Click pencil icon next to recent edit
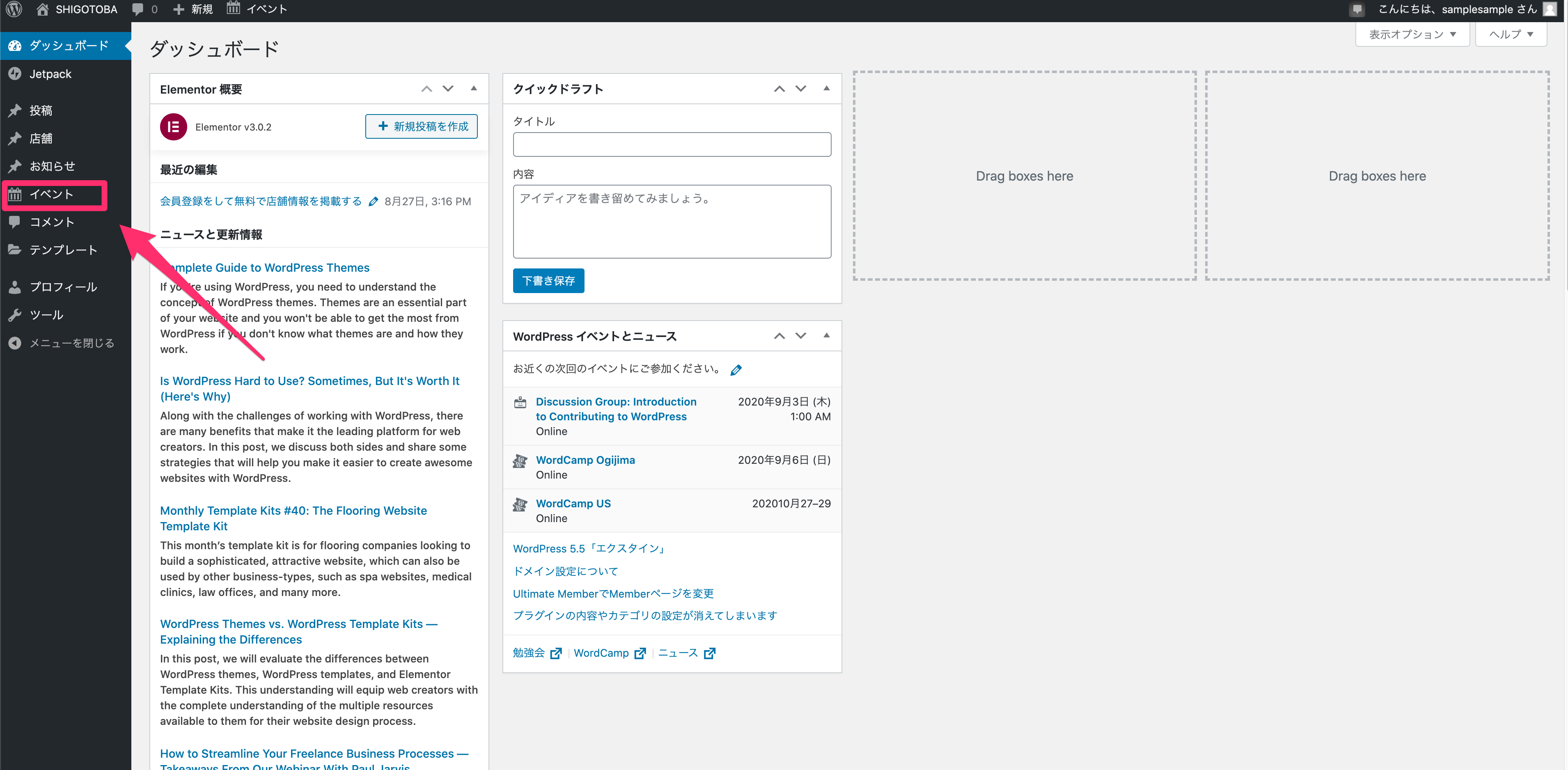The height and width of the screenshot is (770, 1568). (x=373, y=202)
